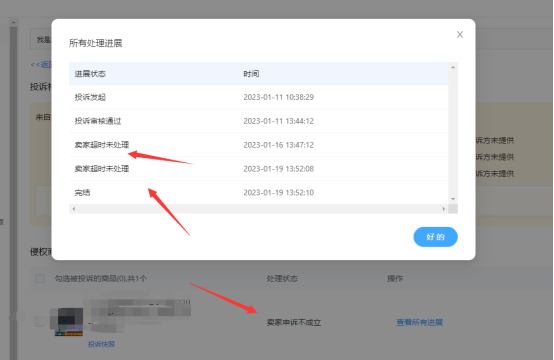Click timestamp 2023-01-11 13:44:12

278,121
